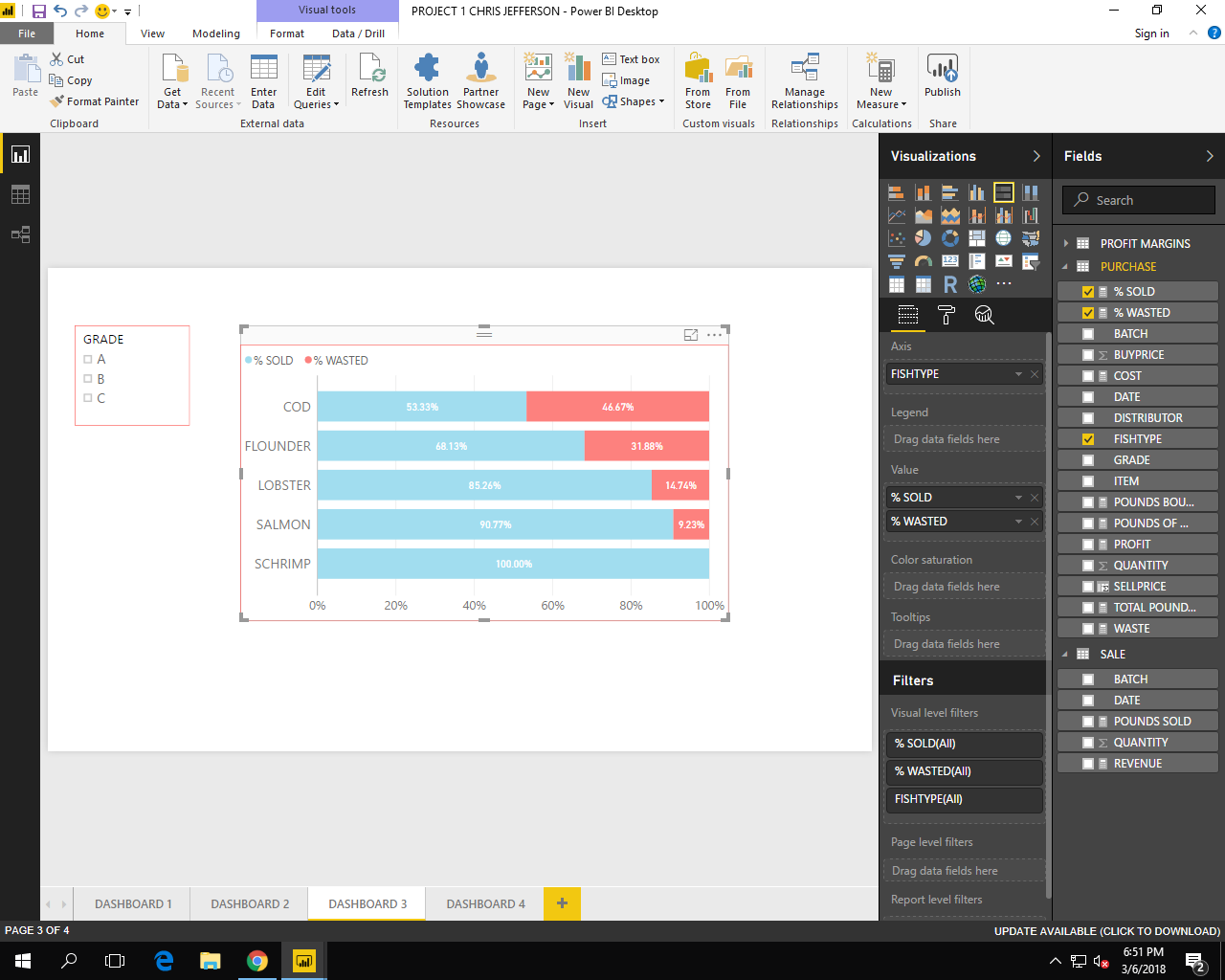Screen dimensions: 1225x980
Task: Open the % WASTED value field dropdown
Action: (x=1018, y=522)
